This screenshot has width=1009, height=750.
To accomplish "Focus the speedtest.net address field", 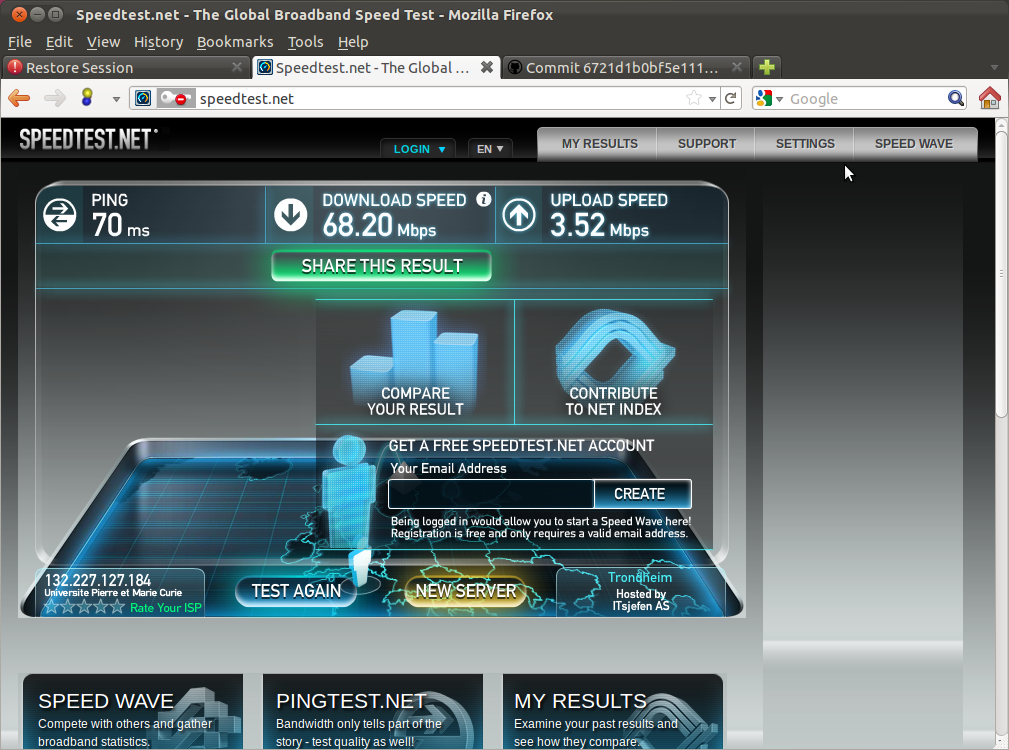I will [x=440, y=98].
